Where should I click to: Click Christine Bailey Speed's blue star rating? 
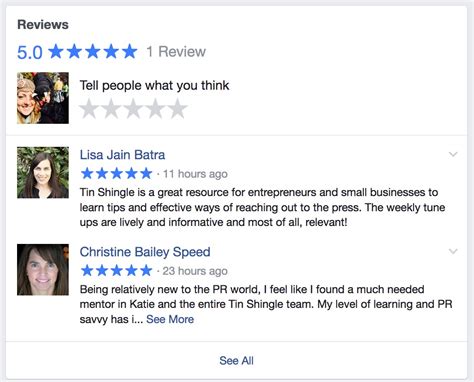click(x=116, y=271)
